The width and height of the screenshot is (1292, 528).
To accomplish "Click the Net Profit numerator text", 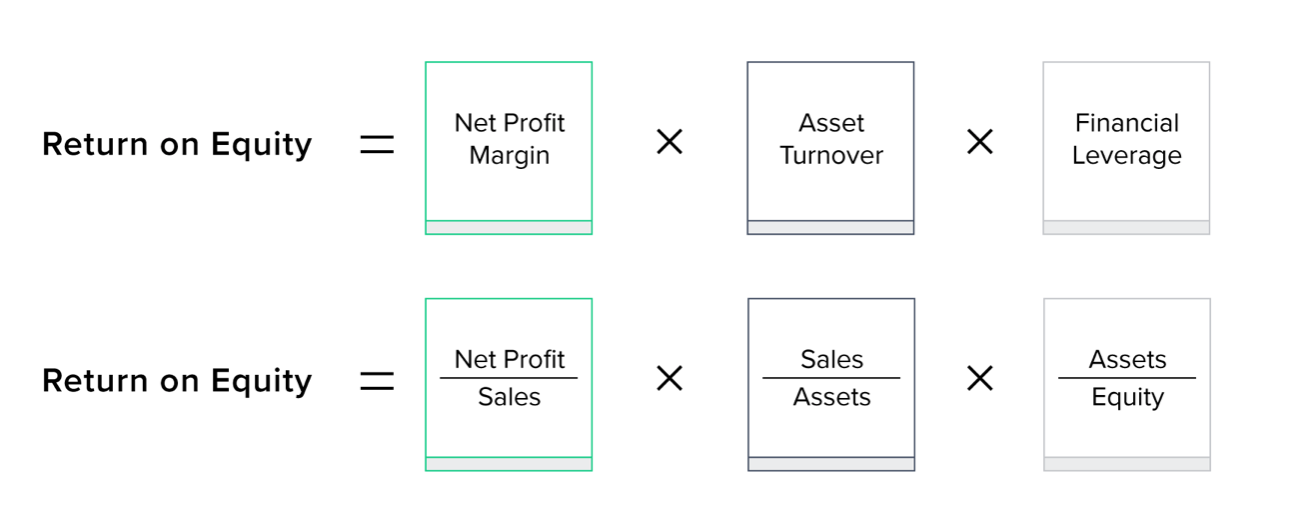I will [x=509, y=359].
